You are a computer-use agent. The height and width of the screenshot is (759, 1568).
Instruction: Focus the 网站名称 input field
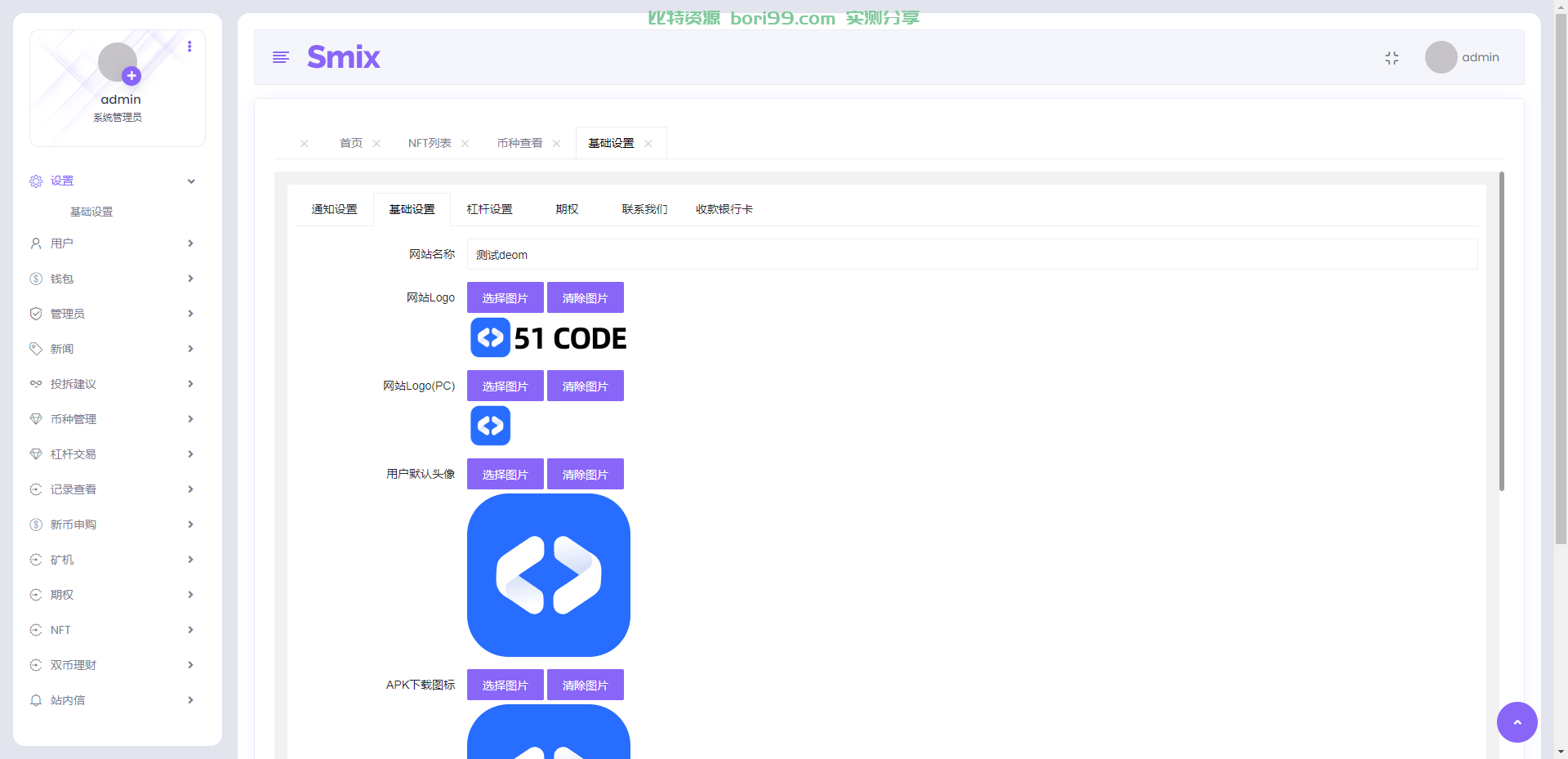click(972, 254)
